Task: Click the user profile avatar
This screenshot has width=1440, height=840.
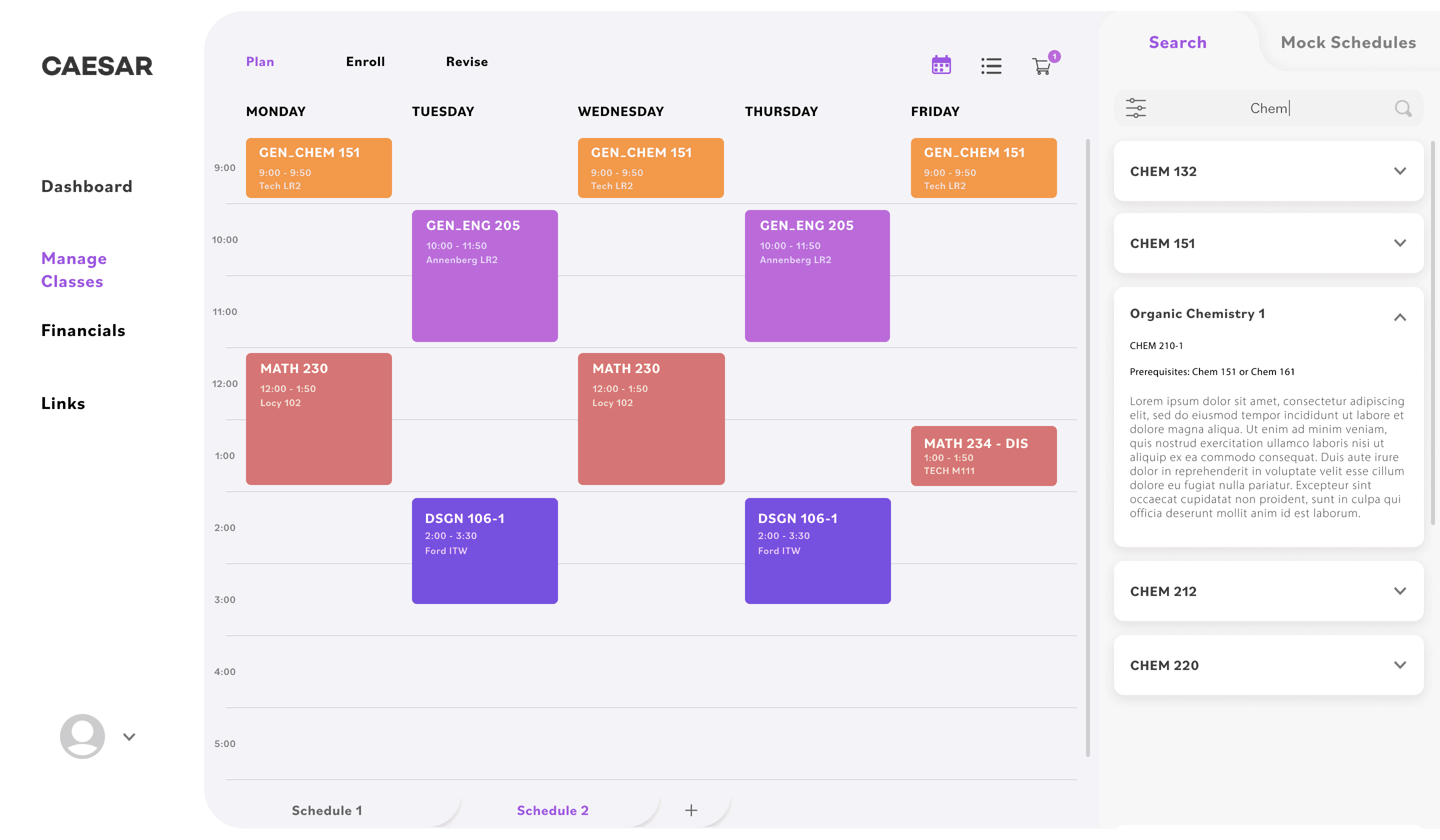Action: coord(82,736)
